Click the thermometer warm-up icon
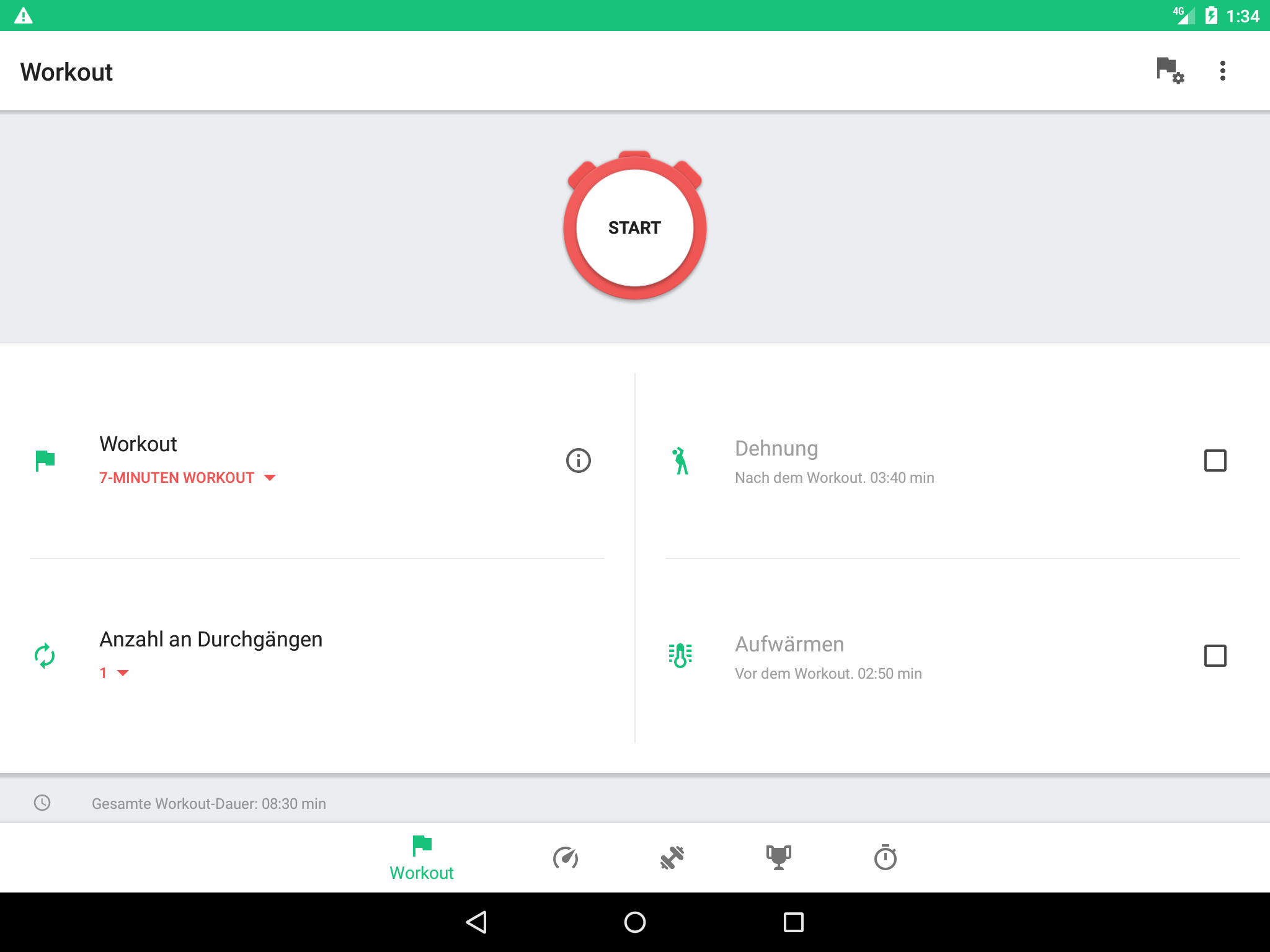Screen dimensions: 1270x952 click(x=680, y=656)
